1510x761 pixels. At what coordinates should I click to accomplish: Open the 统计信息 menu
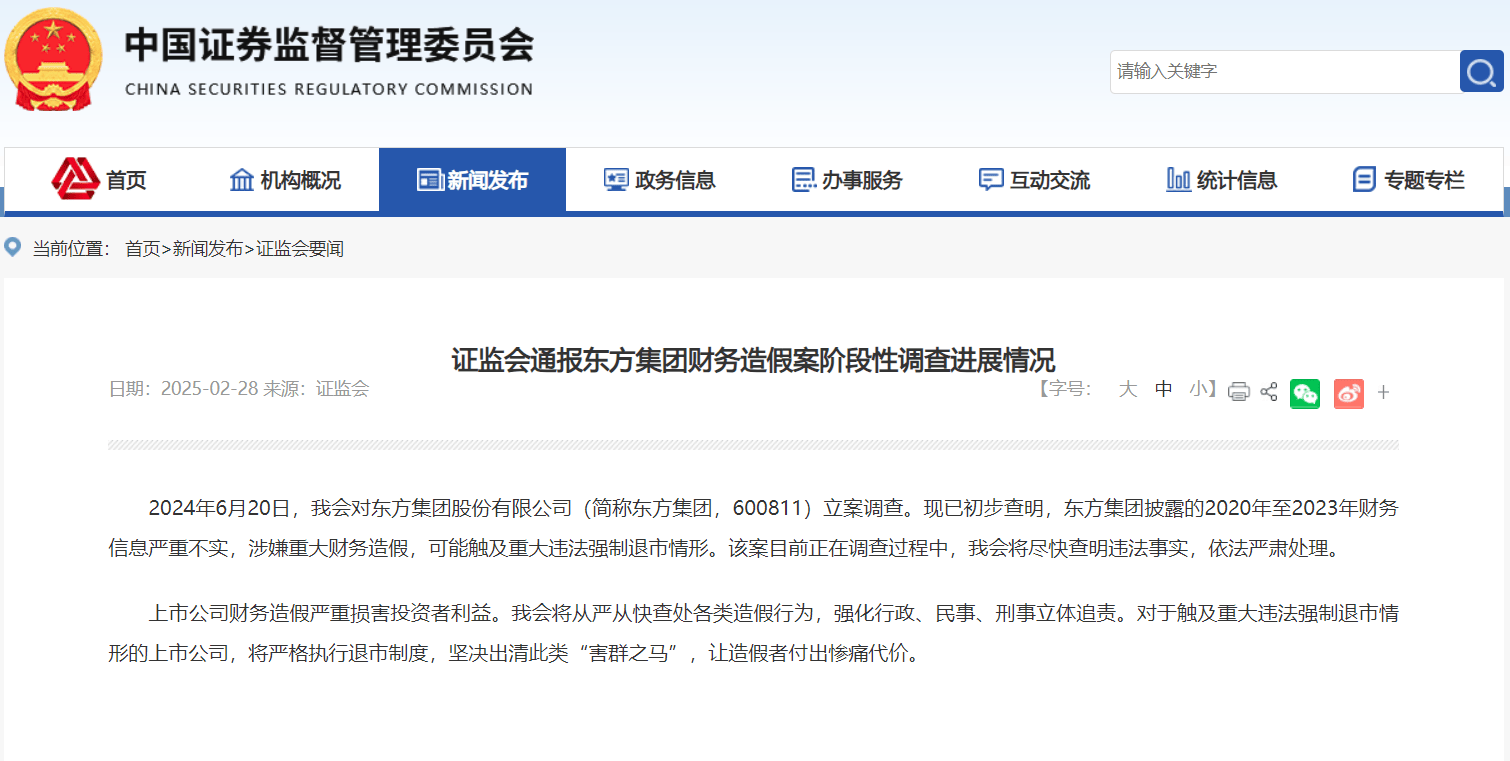[x=1221, y=180]
